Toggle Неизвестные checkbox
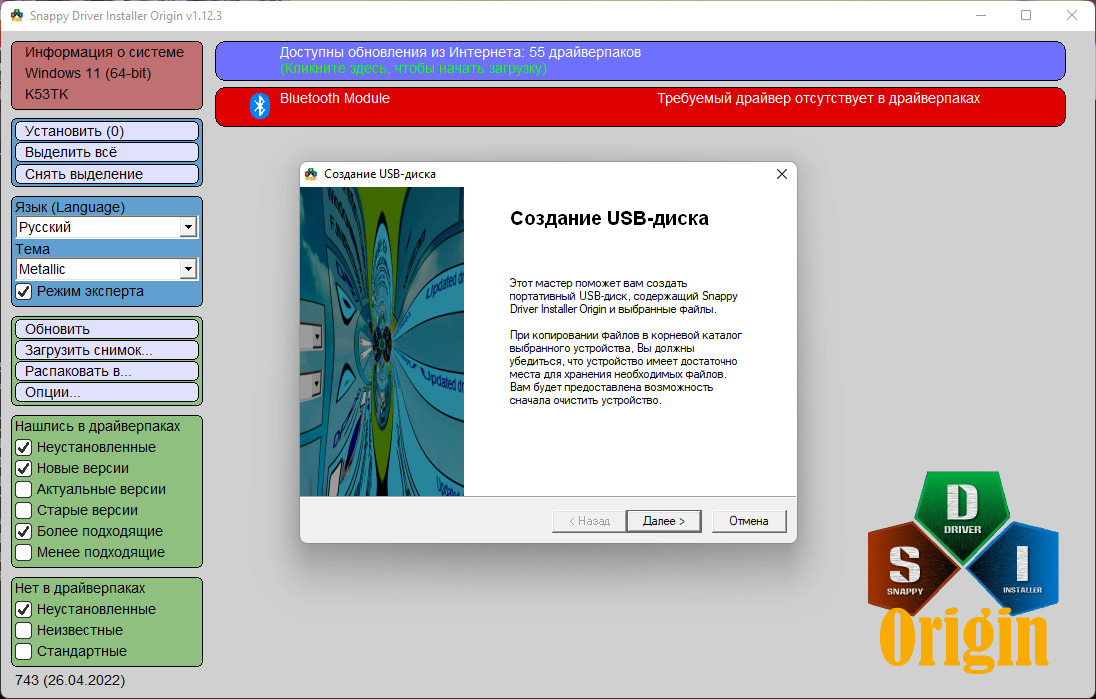This screenshot has height=699, width=1096. [x=24, y=630]
